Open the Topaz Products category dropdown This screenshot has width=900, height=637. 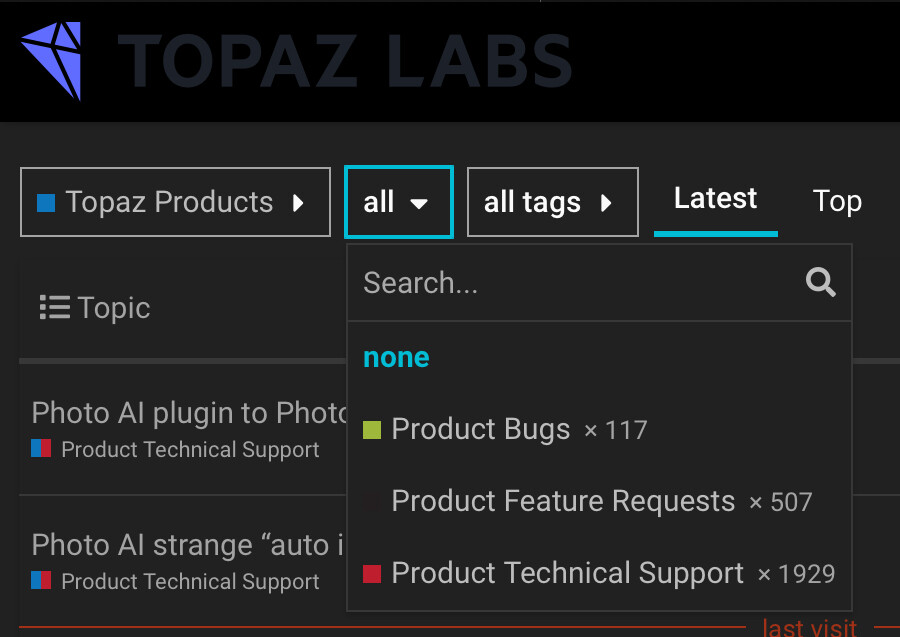pos(175,202)
